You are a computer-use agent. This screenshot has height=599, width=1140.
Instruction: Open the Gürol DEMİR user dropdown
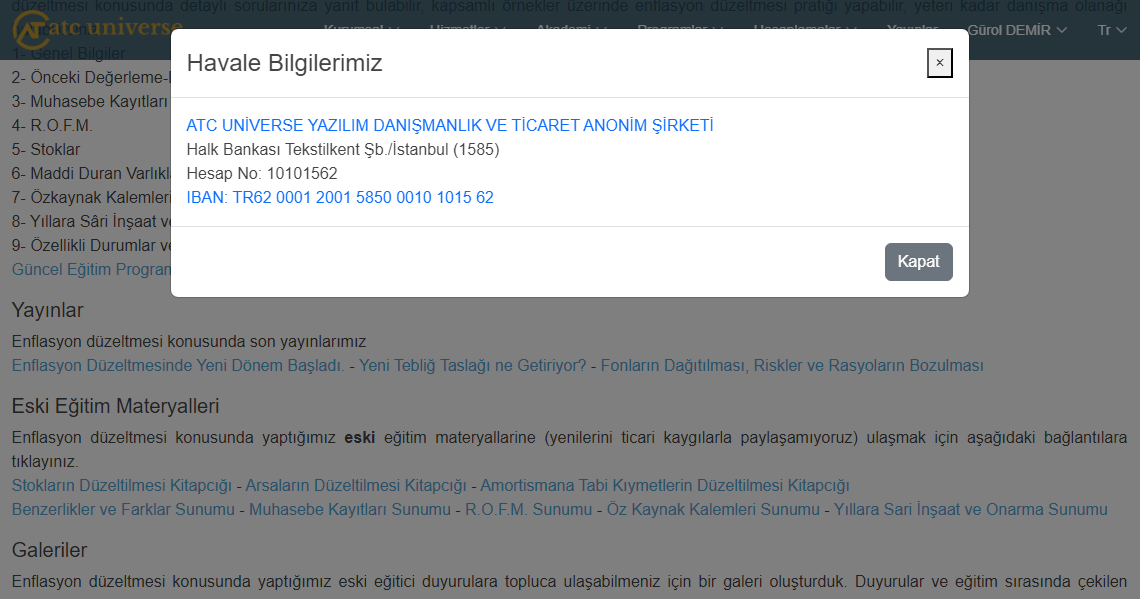click(1016, 31)
